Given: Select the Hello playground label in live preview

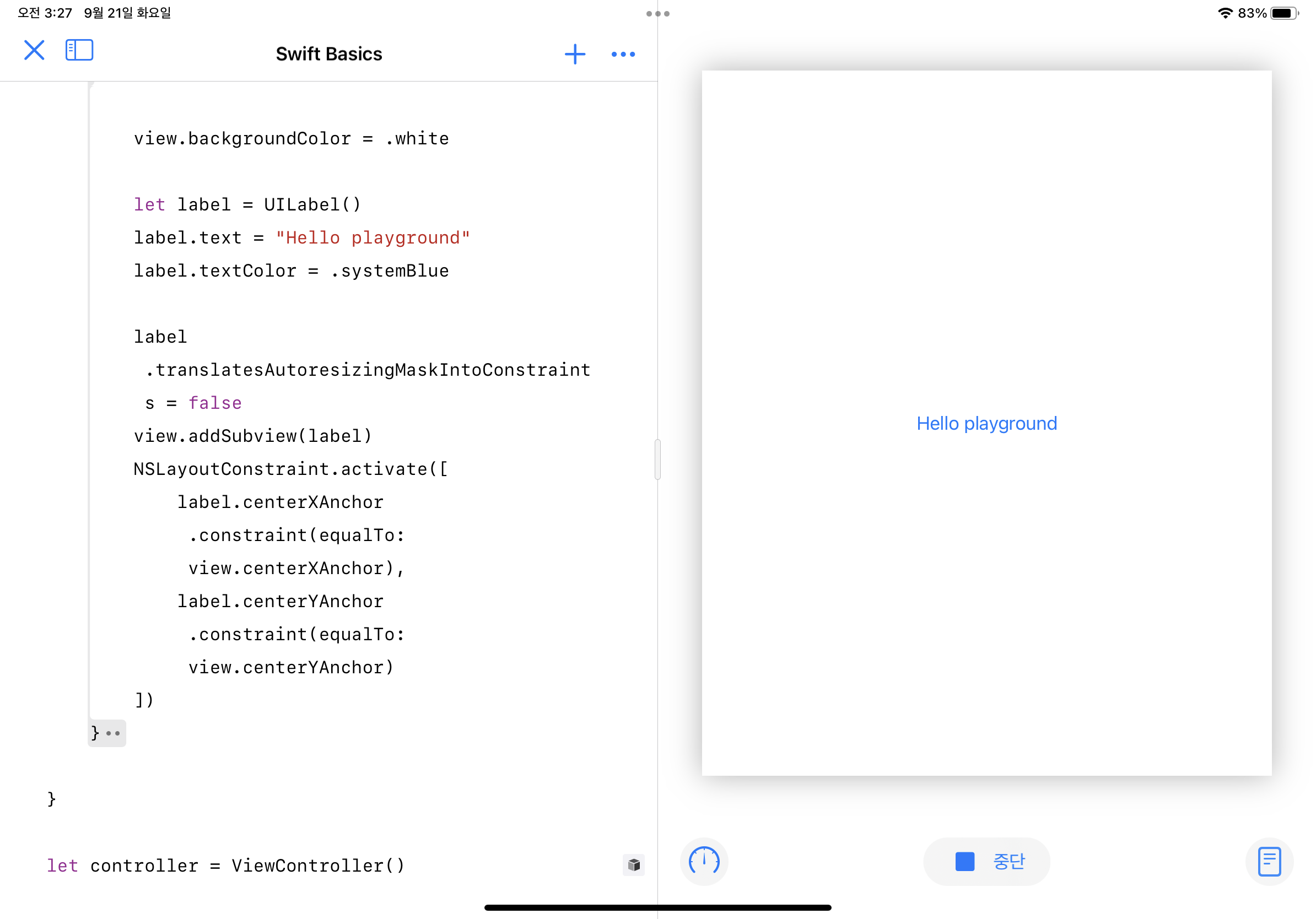Looking at the screenshot, I should [987, 423].
